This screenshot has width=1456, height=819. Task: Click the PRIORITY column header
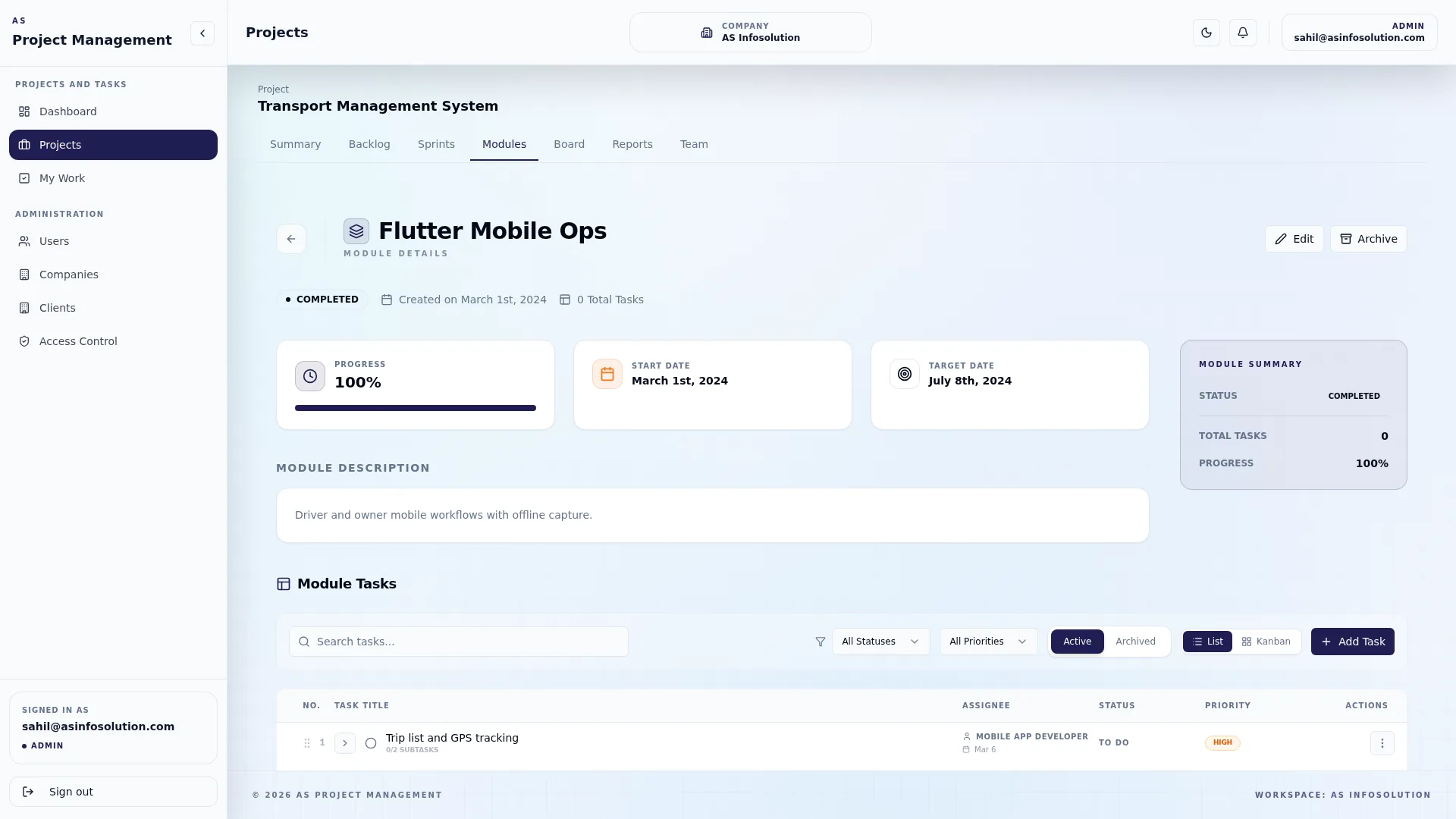[x=1228, y=705]
